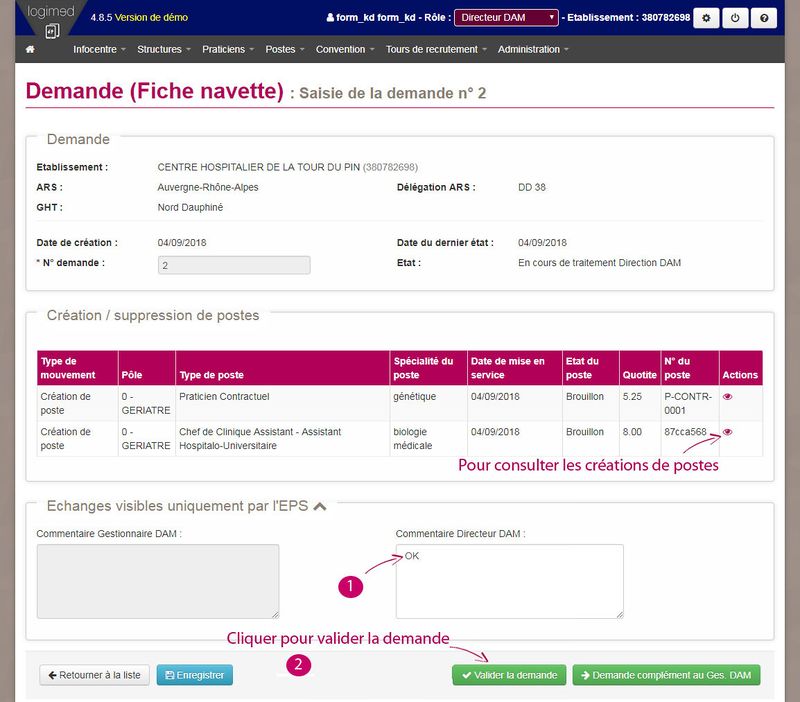Image resolution: width=800 pixels, height=702 pixels.
Task: Click En cours de traitement Direction DAM status
Action: point(599,263)
